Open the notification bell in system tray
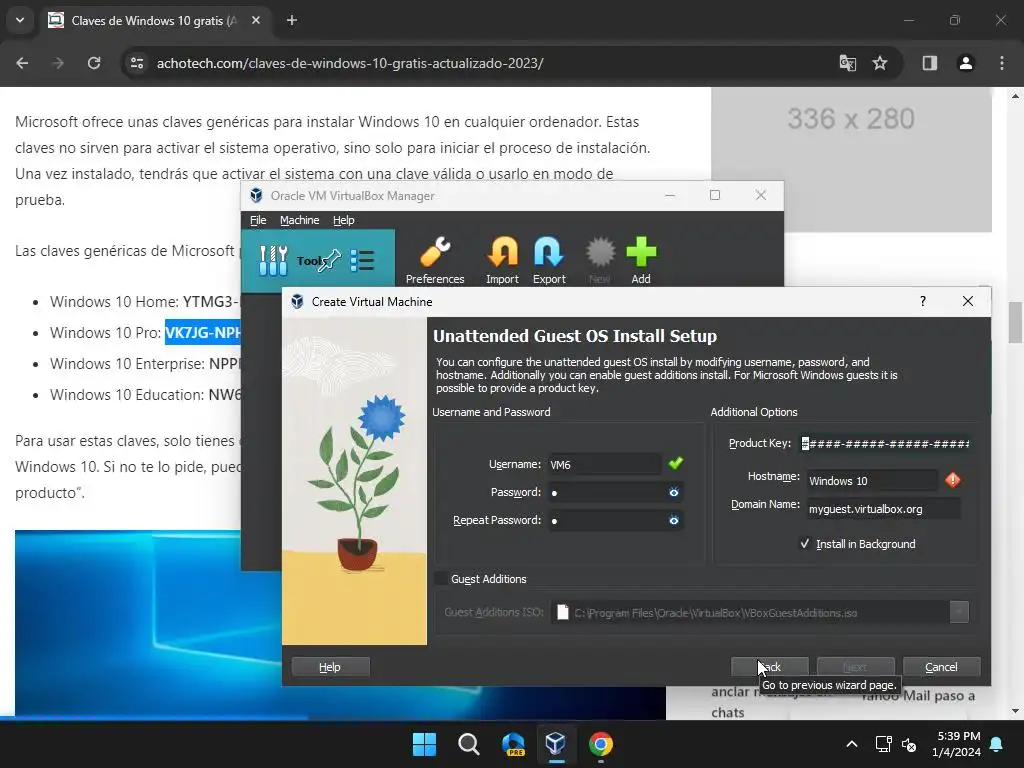The image size is (1024, 768). click(997, 744)
